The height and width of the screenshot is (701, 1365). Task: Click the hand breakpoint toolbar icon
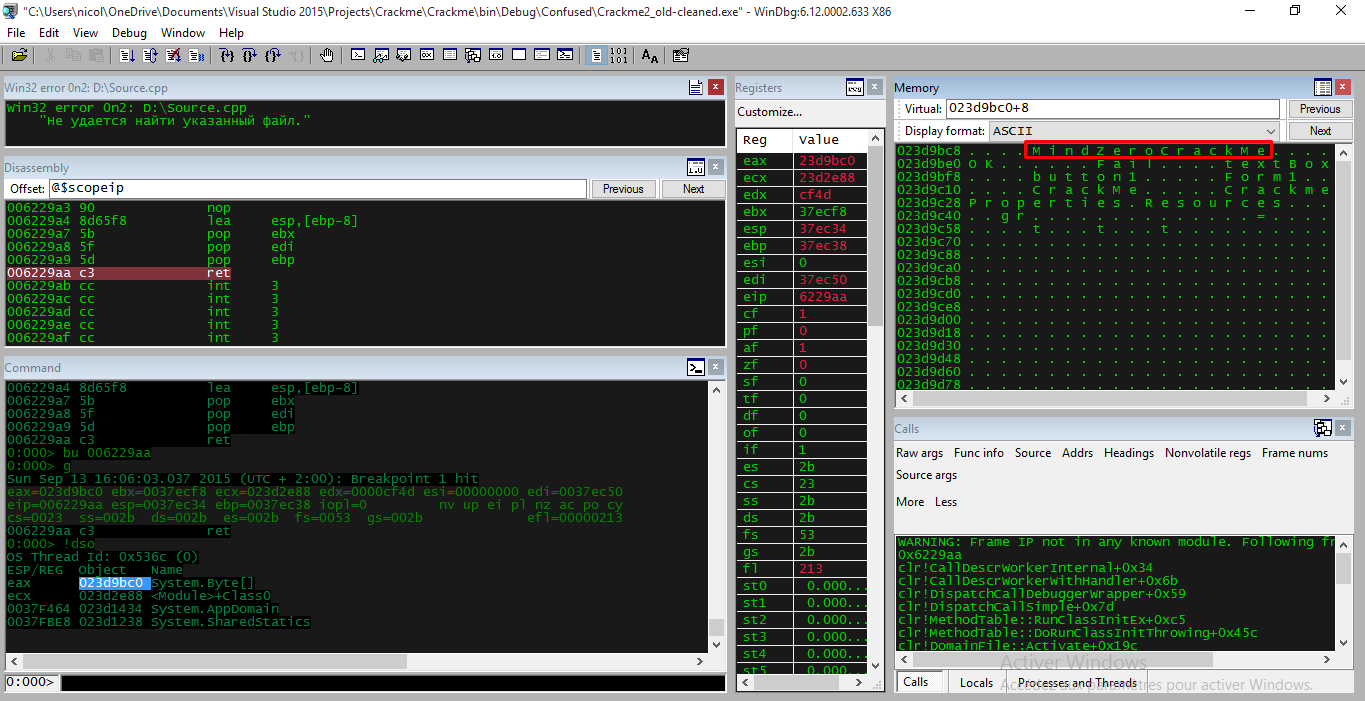(326, 56)
